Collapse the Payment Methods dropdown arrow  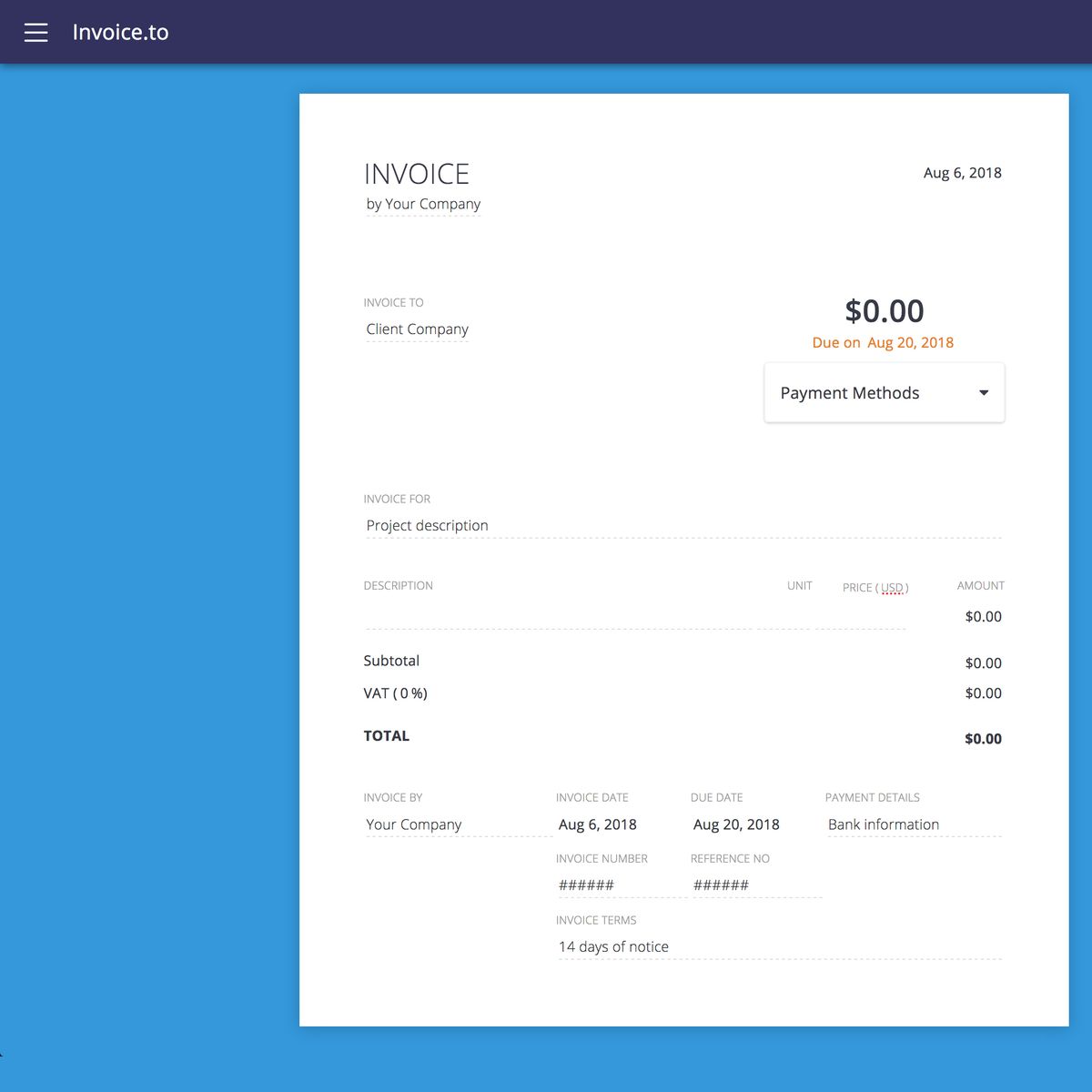click(983, 392)
